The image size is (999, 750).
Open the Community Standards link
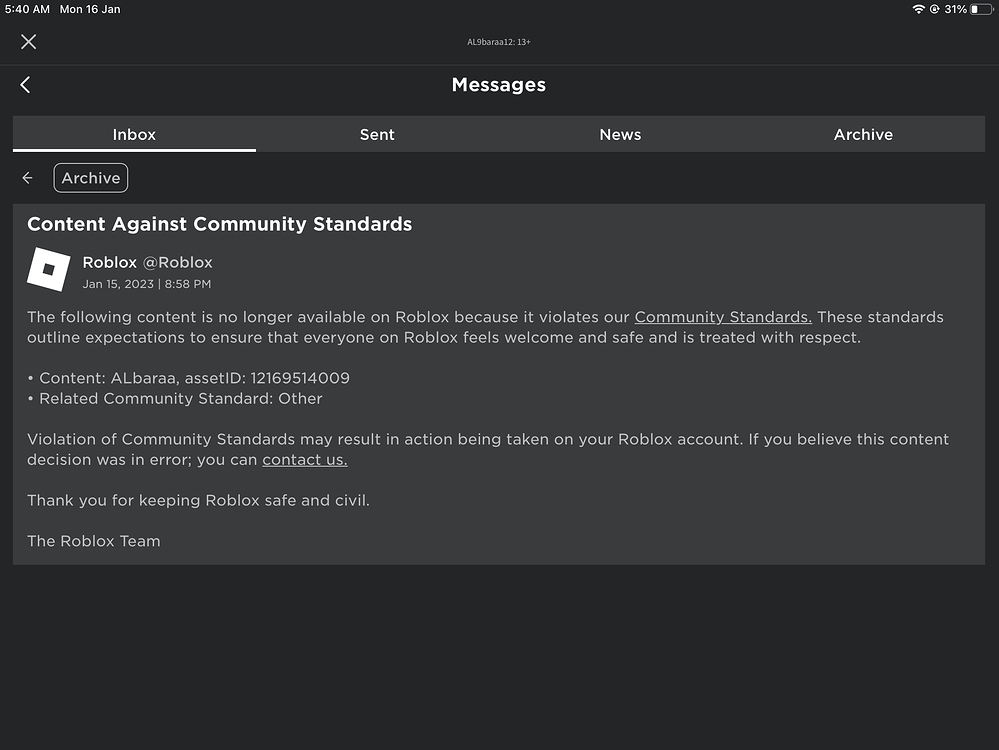pyautogui.click(x=723, y=317)
